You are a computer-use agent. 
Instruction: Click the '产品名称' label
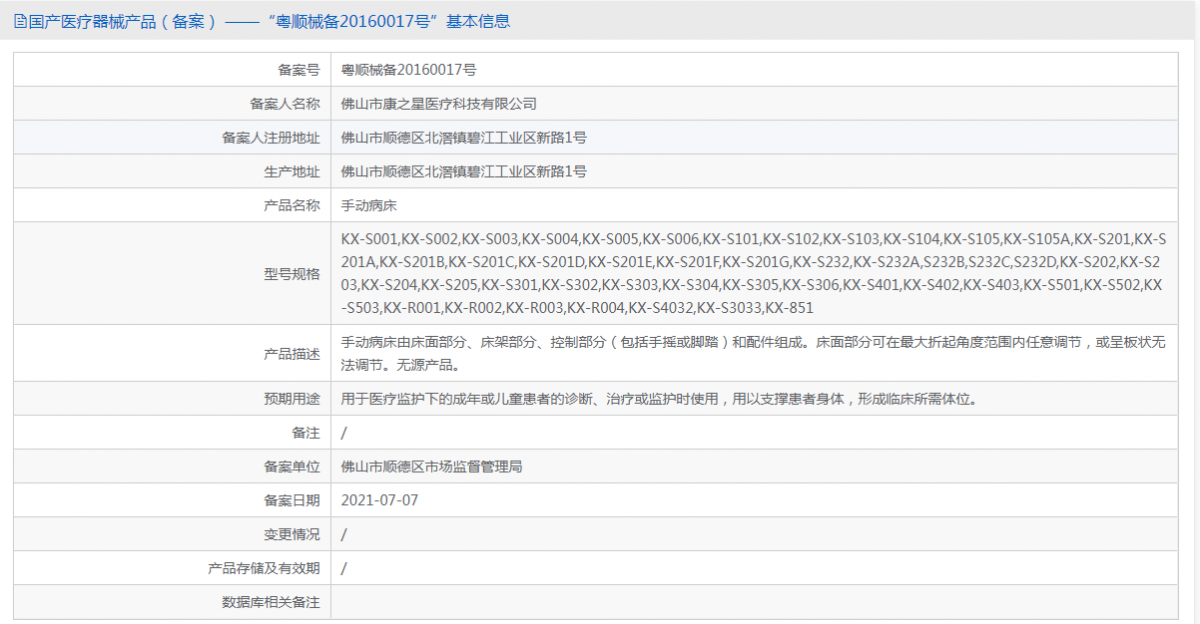click(x=292, y=205)
